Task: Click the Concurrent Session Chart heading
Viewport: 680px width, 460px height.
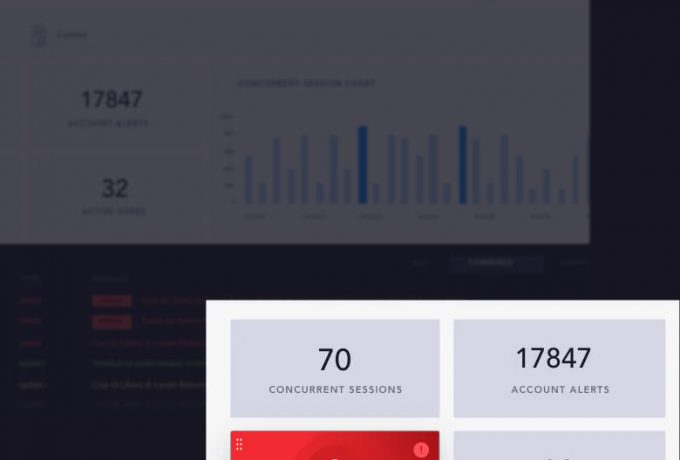Action: coord(306,83)
